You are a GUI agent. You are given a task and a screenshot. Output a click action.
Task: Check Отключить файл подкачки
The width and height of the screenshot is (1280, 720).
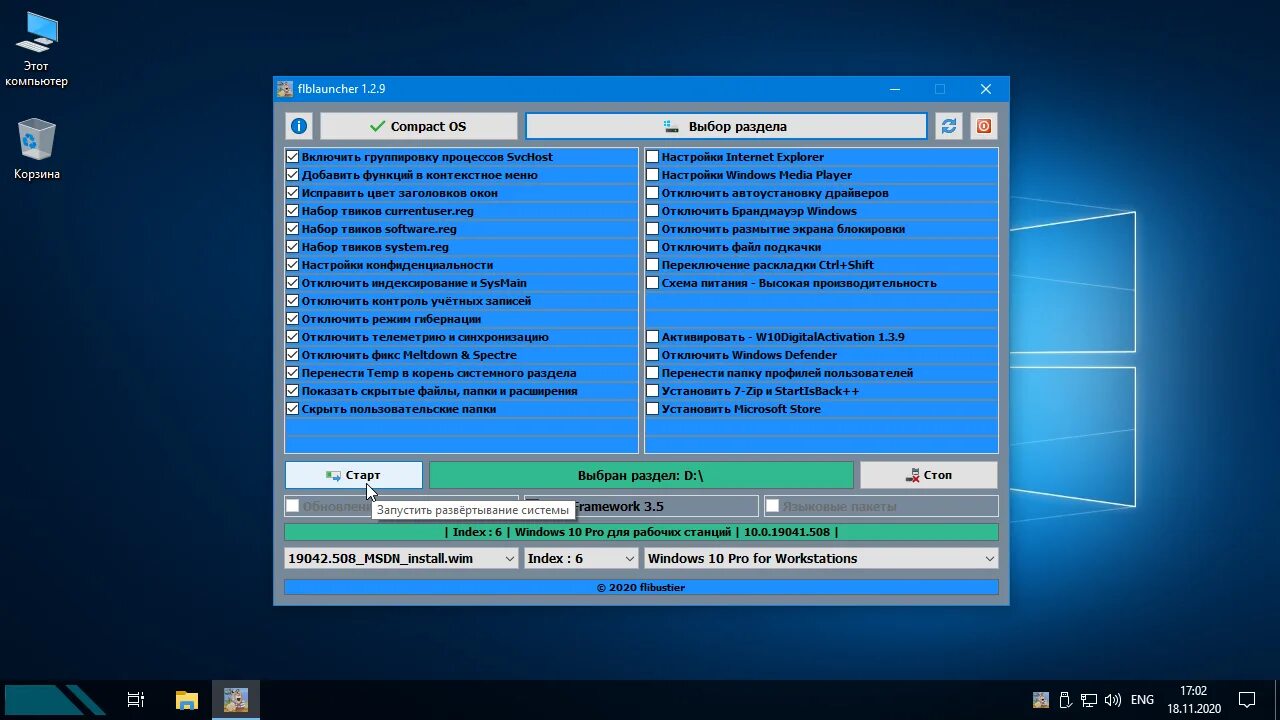[x=653, y=247]
